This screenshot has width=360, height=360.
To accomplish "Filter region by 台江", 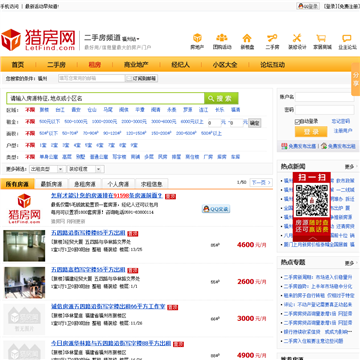I will pos(60,110).
